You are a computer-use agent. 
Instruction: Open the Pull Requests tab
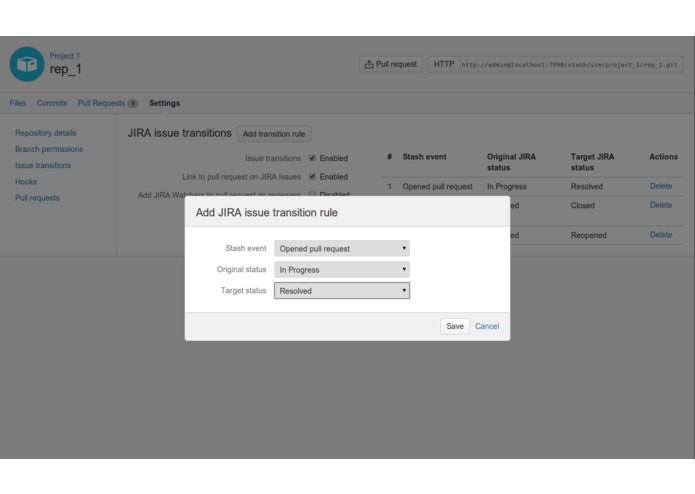(101, 103)
